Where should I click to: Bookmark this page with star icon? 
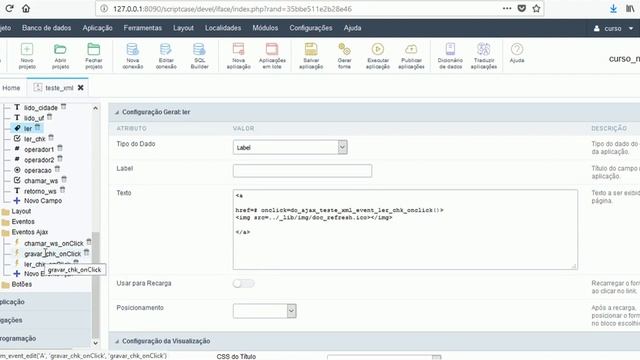click(x=536, y=8)
